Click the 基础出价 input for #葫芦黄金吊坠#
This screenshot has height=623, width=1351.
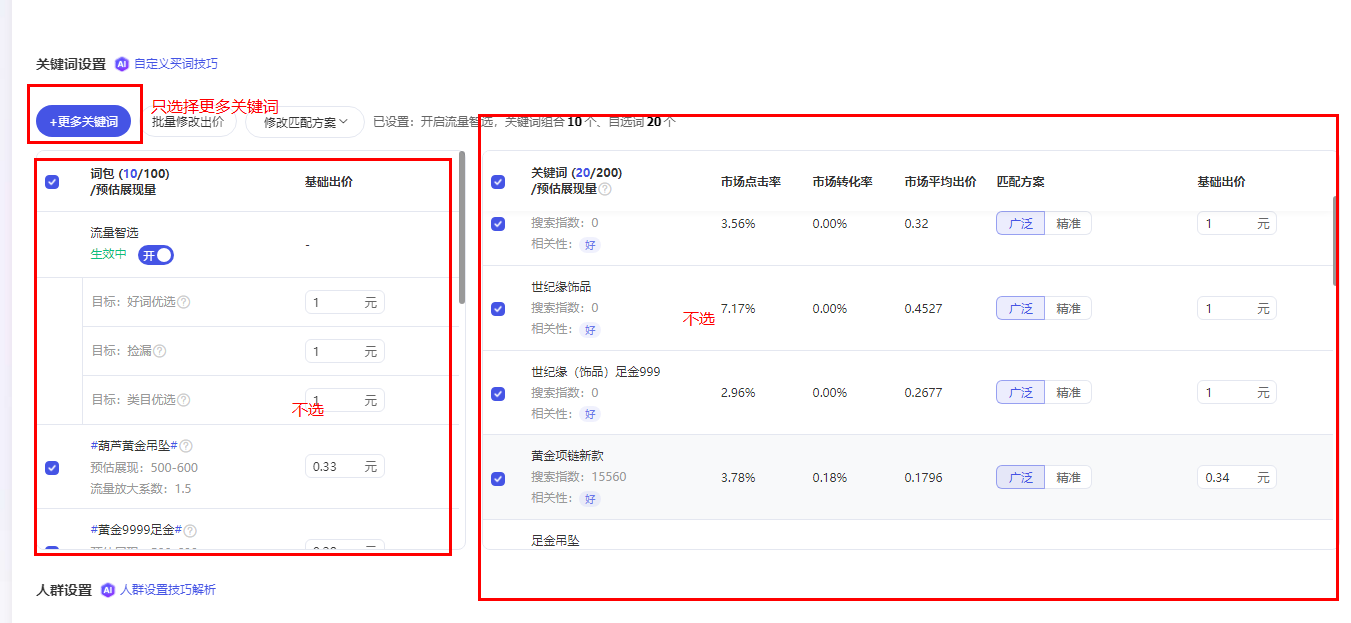pos(335,466)
